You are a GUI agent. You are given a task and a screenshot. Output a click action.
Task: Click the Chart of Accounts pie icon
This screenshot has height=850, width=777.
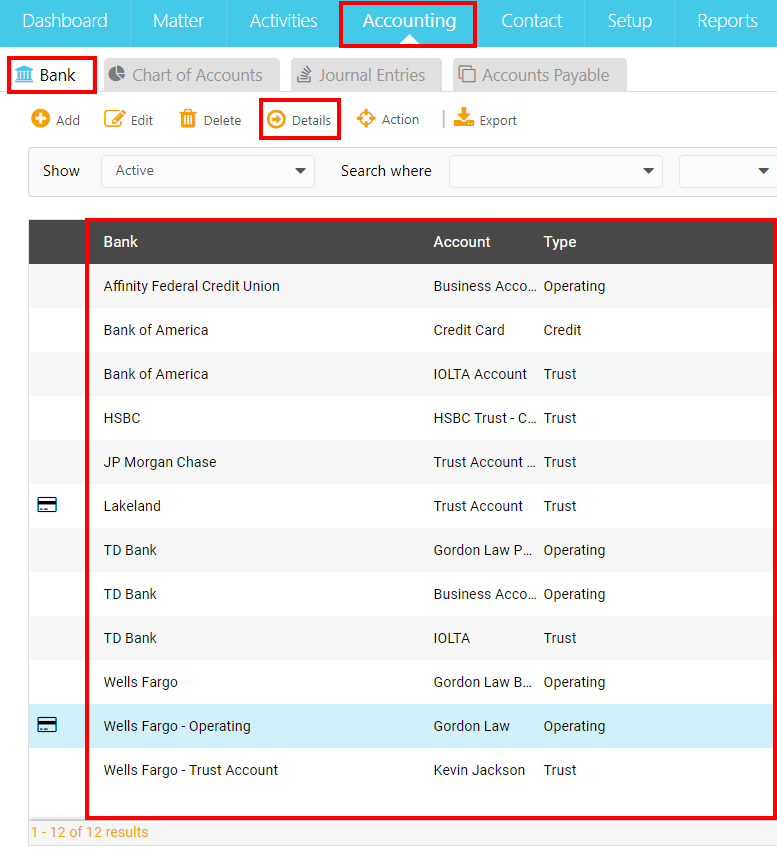117,74
